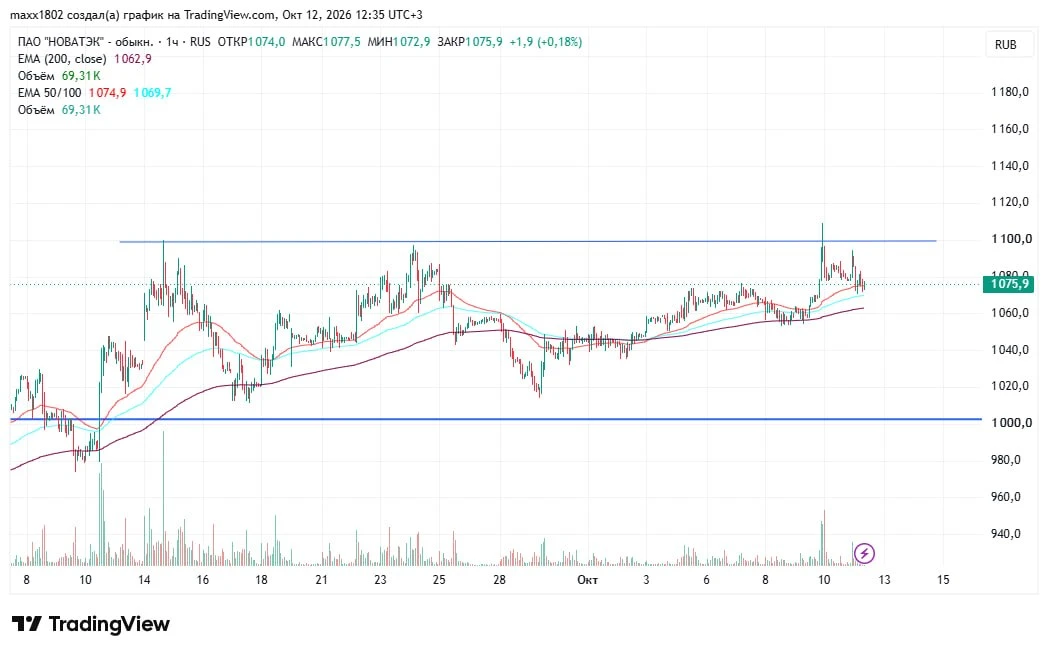Click the ПАО "НОВАТЭК" symbol title
Image resolution: width=1048 pixels, height=654 pixels.
pos(61,41)
